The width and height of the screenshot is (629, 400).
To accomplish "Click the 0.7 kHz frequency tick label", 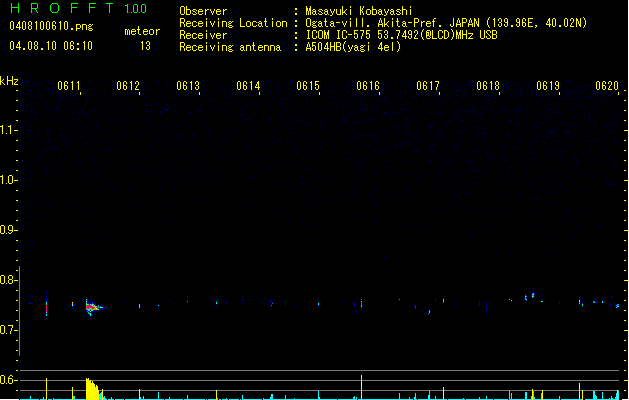I will click(8, 330).
